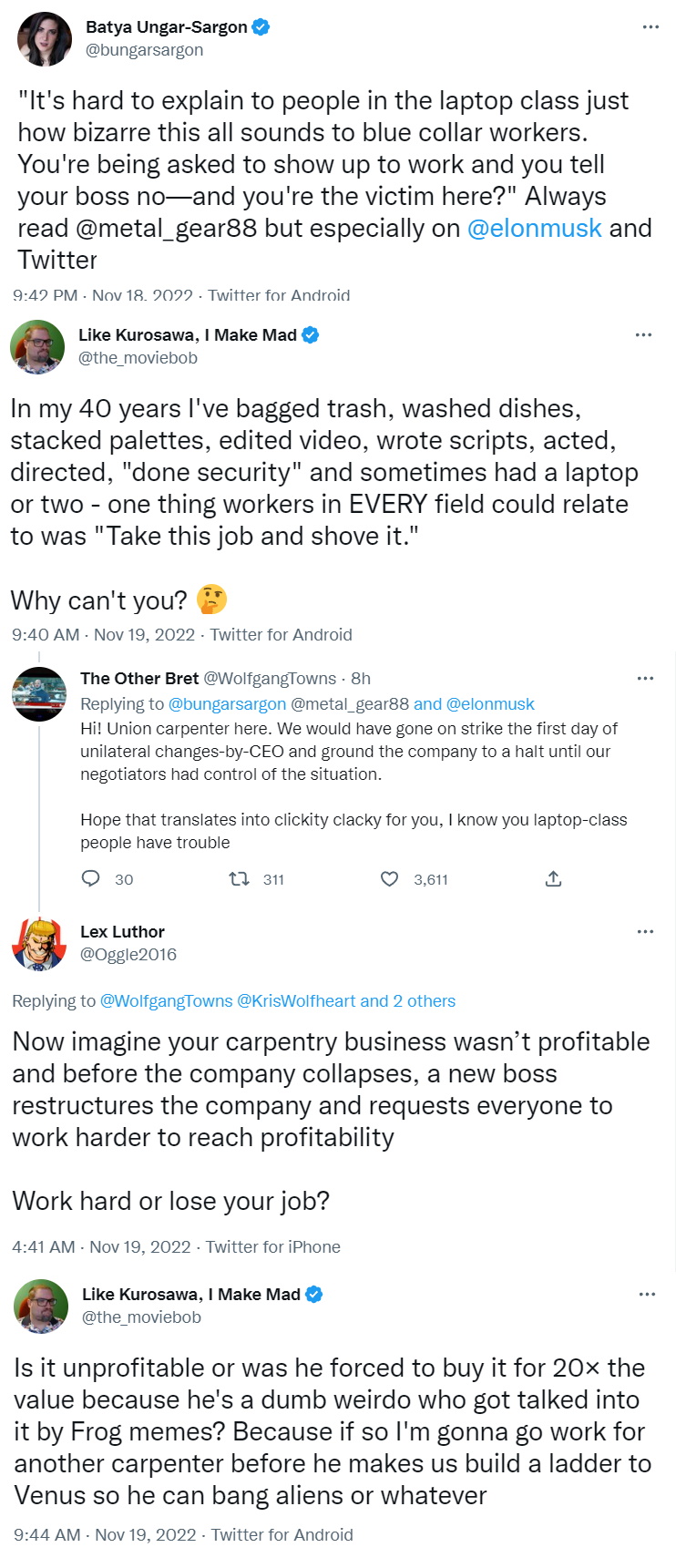This screenshot has width=676, height=1568.
Task: Click verified badge beside first Like Kurosawa name
Action: pos(310,335)
